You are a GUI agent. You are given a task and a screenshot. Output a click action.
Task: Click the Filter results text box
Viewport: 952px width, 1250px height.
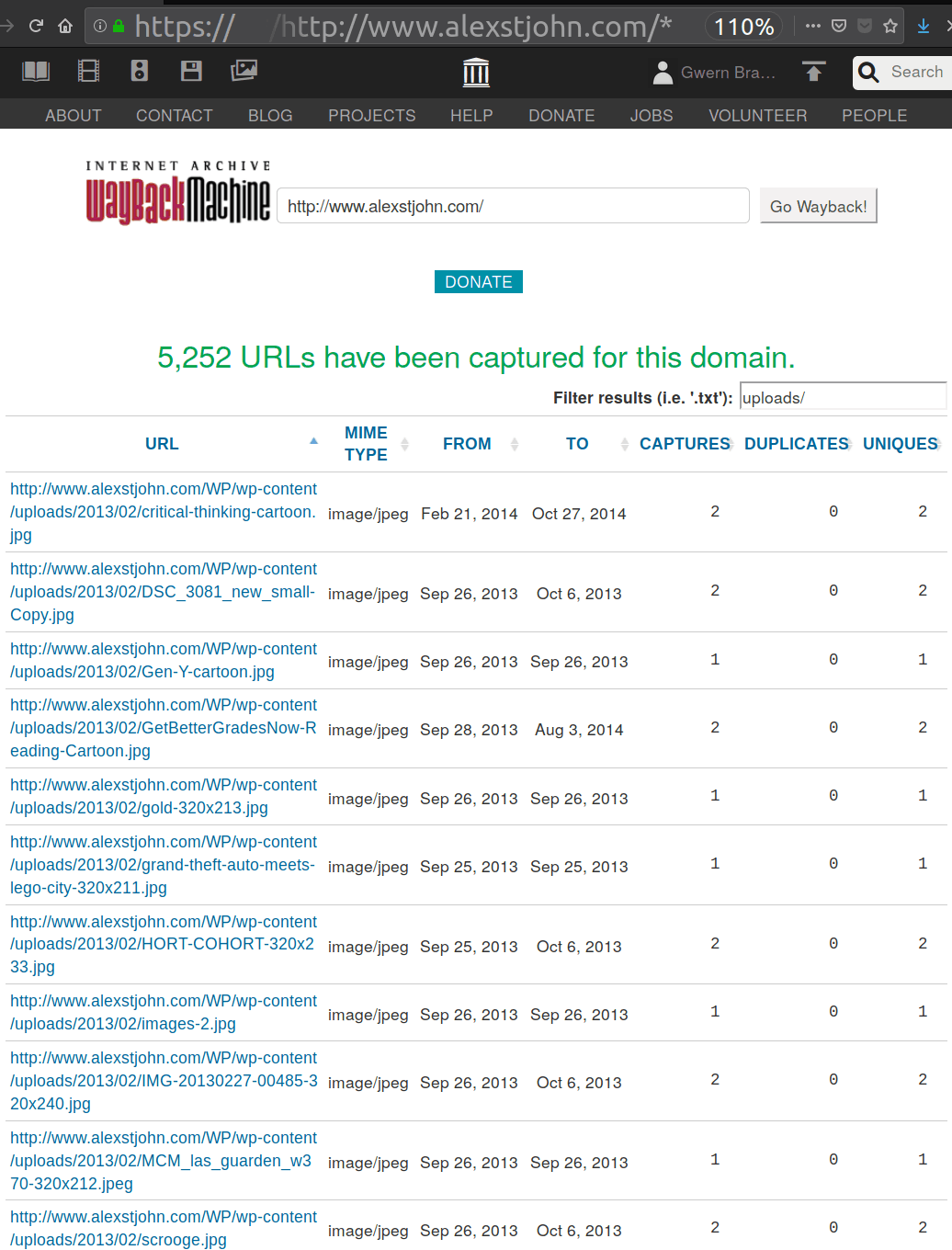(843, 397)
